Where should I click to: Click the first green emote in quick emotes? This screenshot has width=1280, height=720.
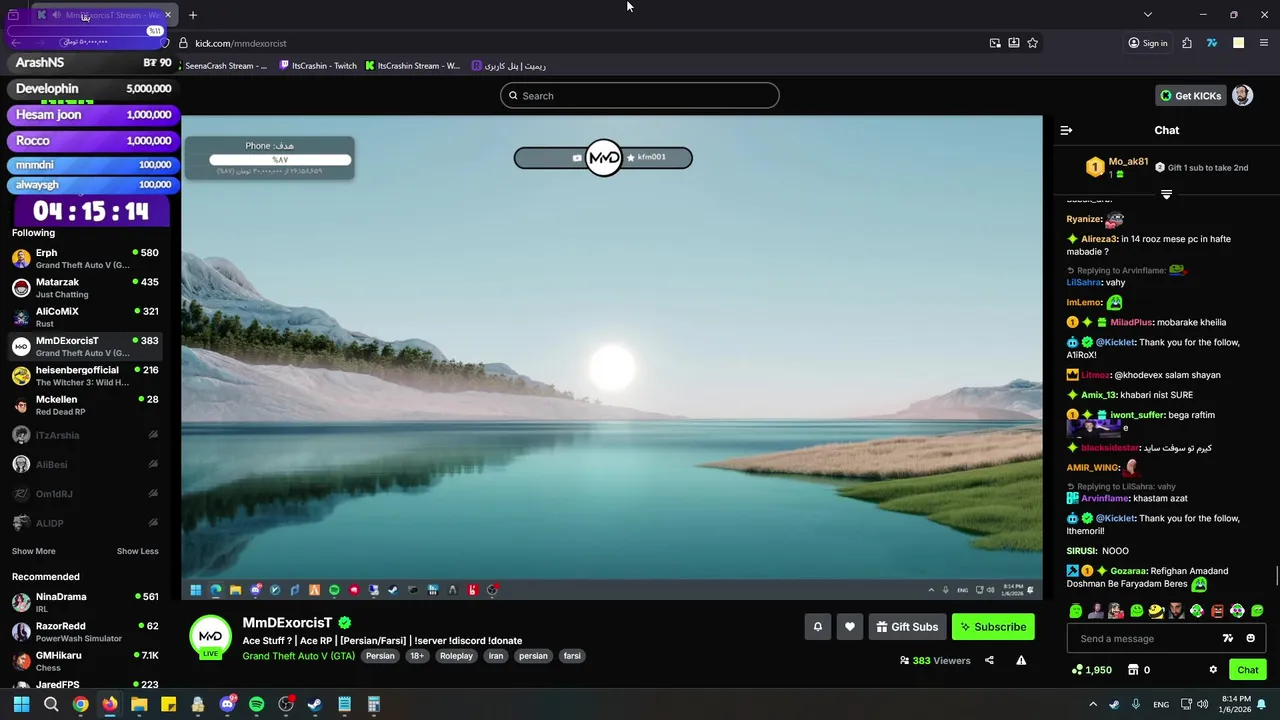(x=1076, y=611)
